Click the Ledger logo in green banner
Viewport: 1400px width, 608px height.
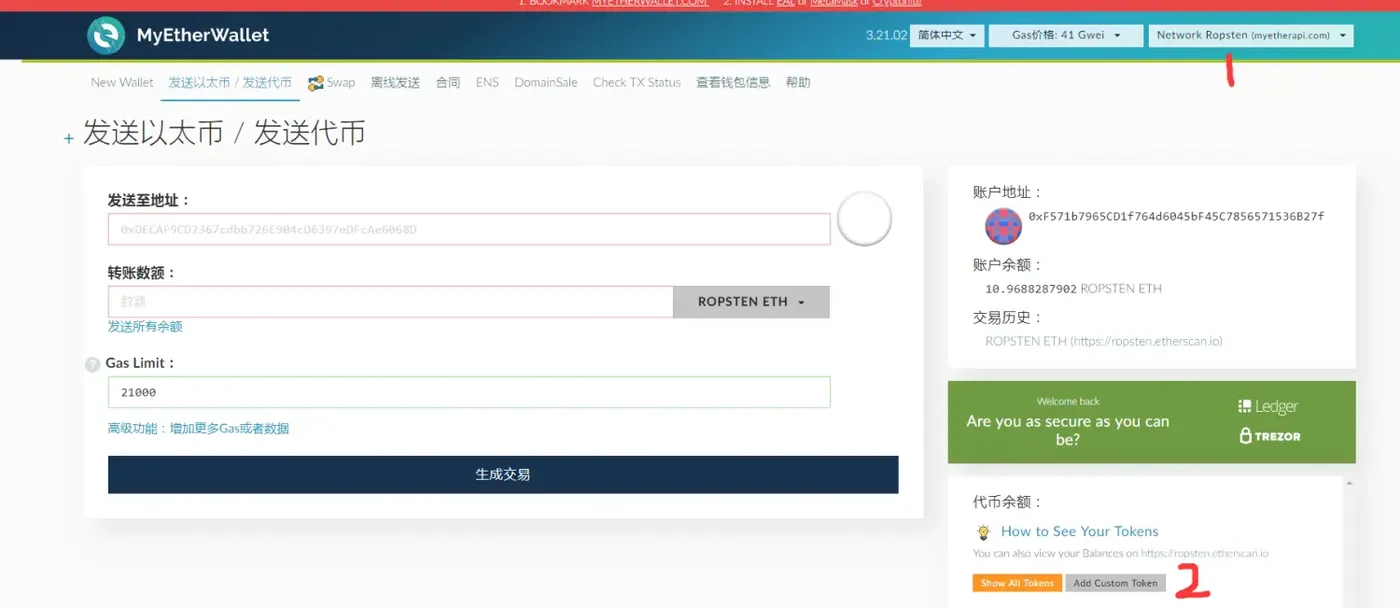(1268, 406)
